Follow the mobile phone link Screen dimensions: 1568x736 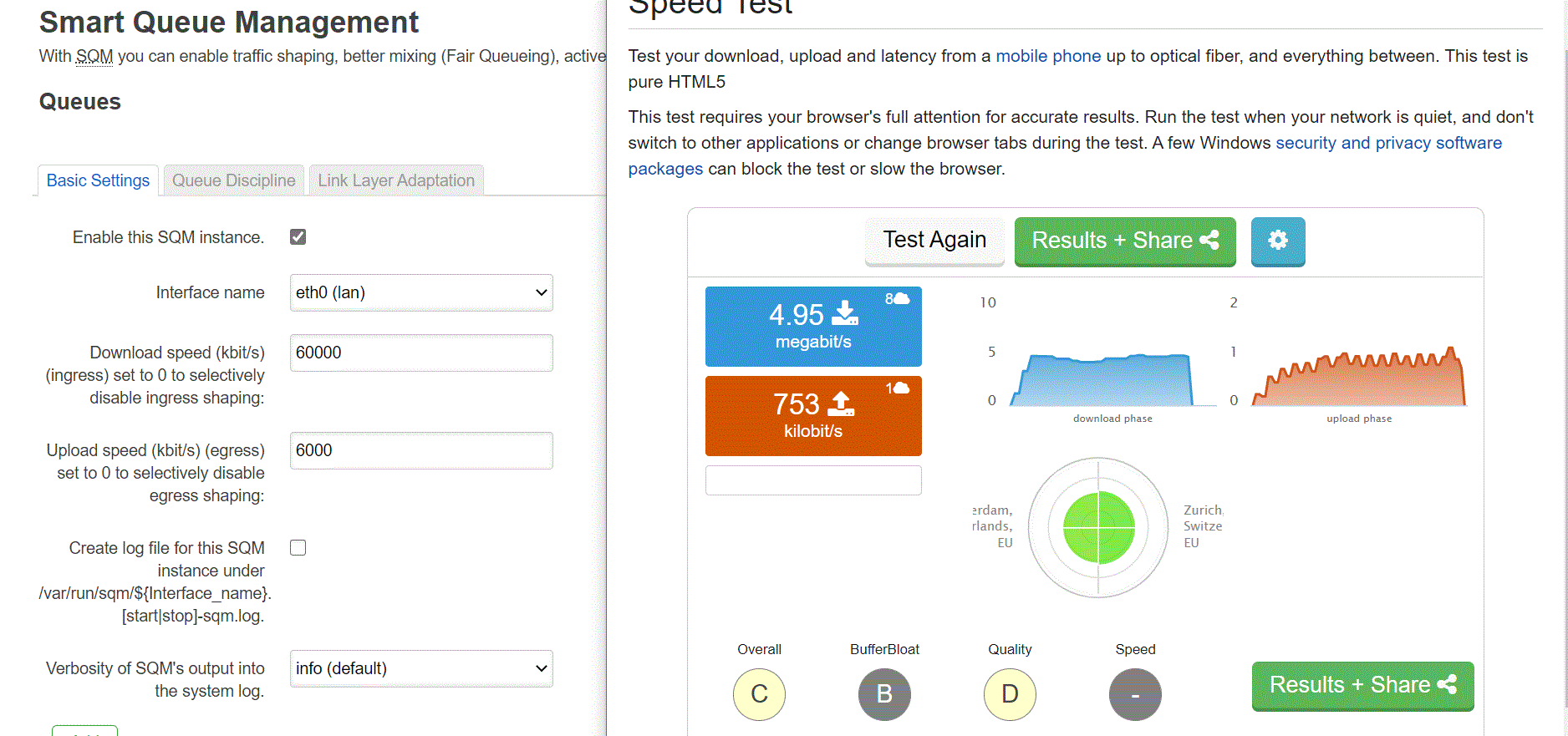click(1048, 56)
